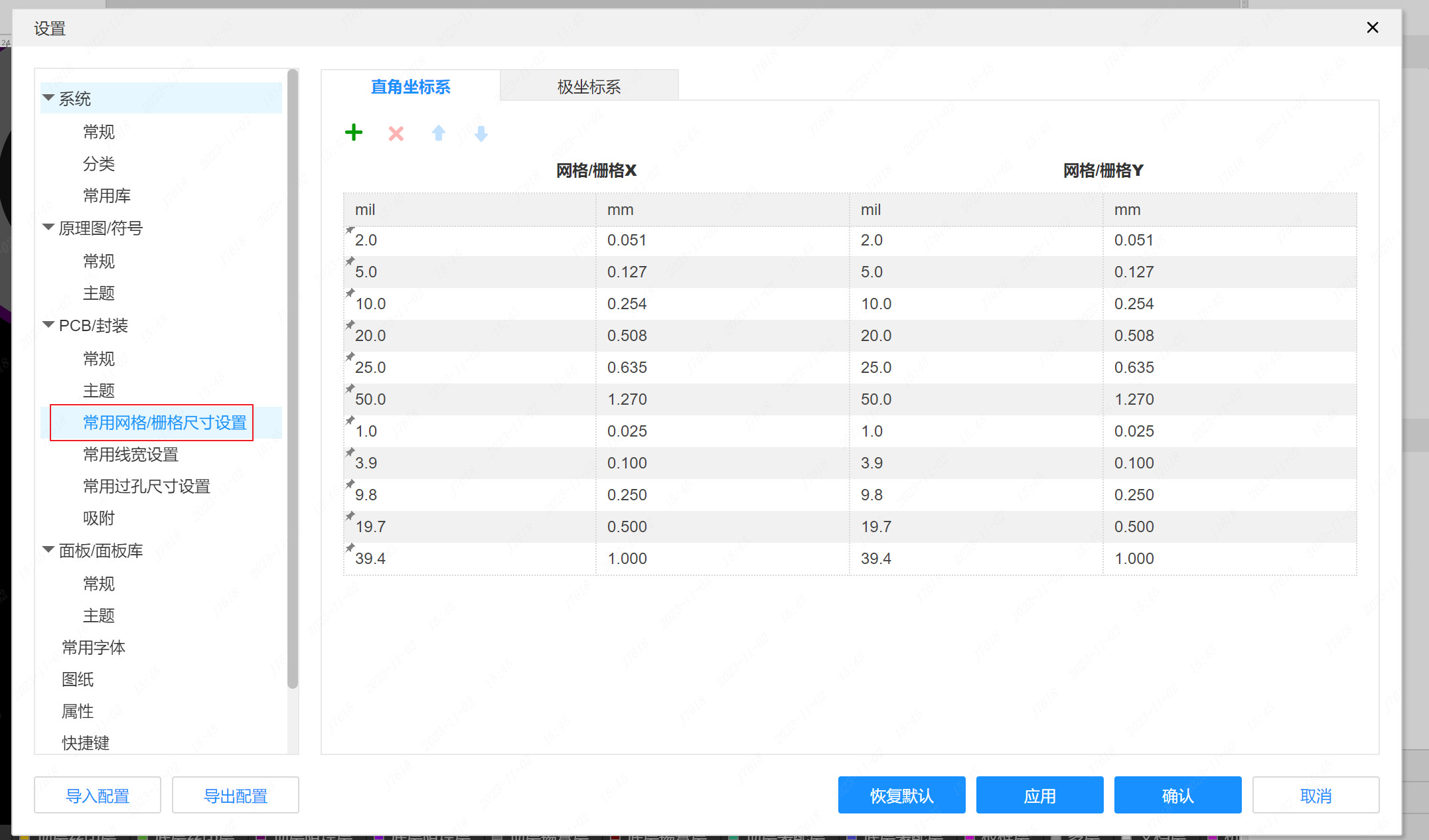Select 主题 under 面板/面板库
The width and height of the screenshot is (1429, 840).
pyautogui.click(x=99, y=616)
